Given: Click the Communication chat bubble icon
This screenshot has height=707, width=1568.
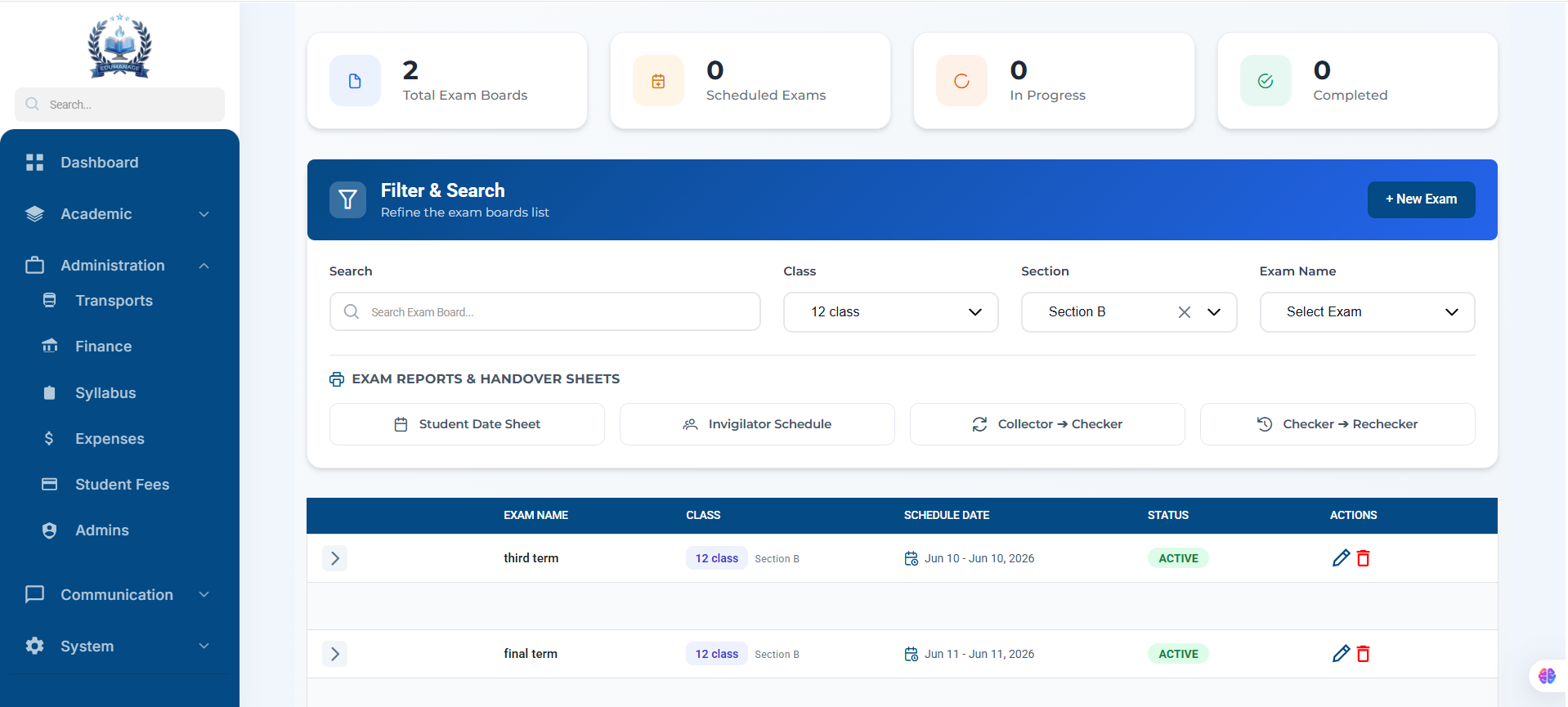Looking at the screenshot, I should 34,594.
